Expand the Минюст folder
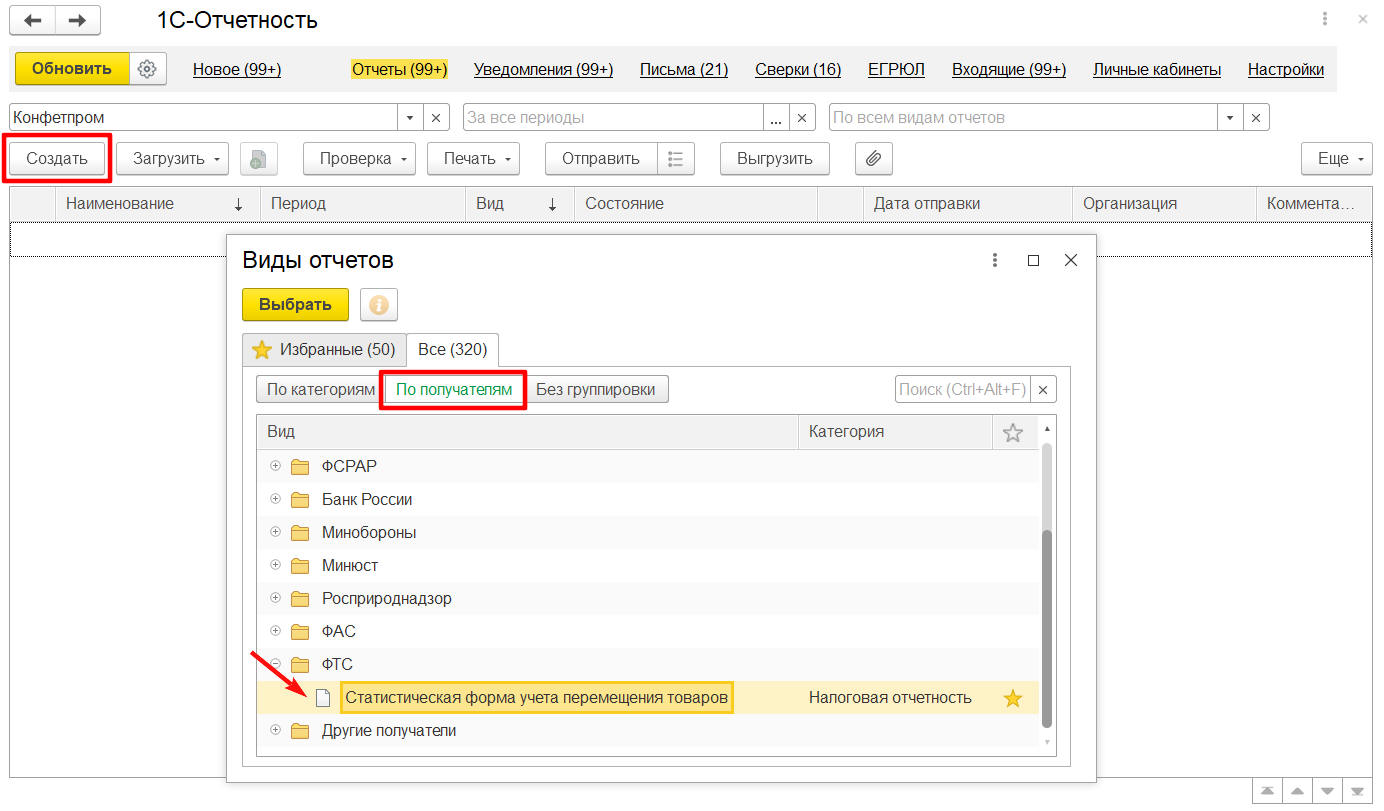 (x=275, y=565)
